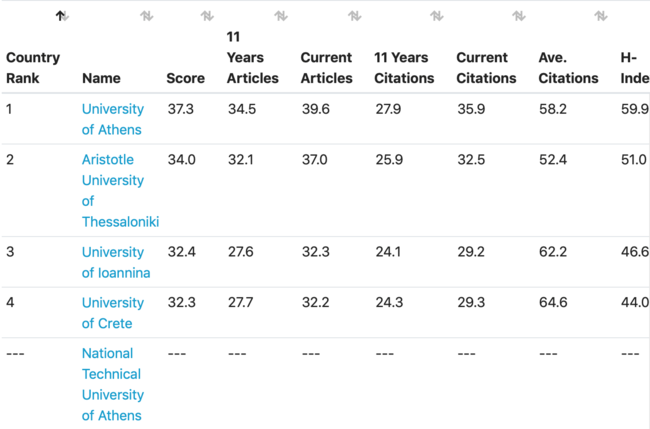Click sort icon above 11 Years Citations
Viewport: 650px width, 429px height.
coord(437,16)
